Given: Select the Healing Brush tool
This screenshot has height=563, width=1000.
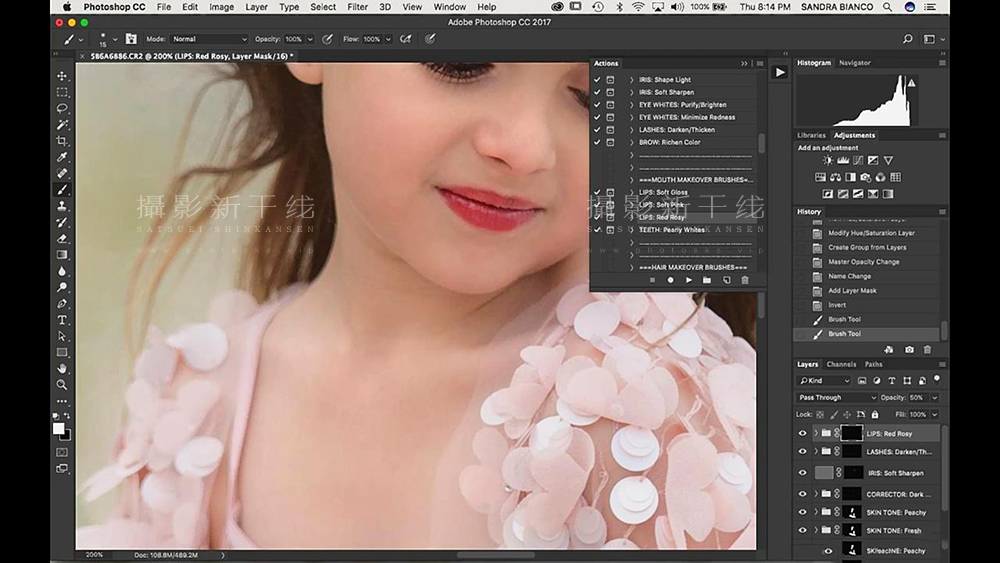Looking at the screenshot, I should (x=62, y=173).
